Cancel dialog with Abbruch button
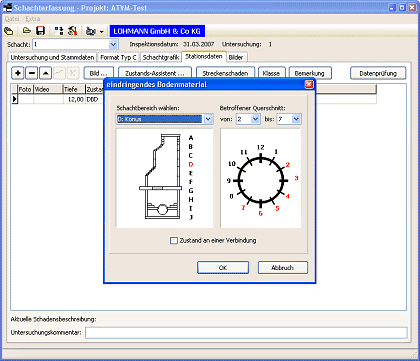 (x=282, y=268)
